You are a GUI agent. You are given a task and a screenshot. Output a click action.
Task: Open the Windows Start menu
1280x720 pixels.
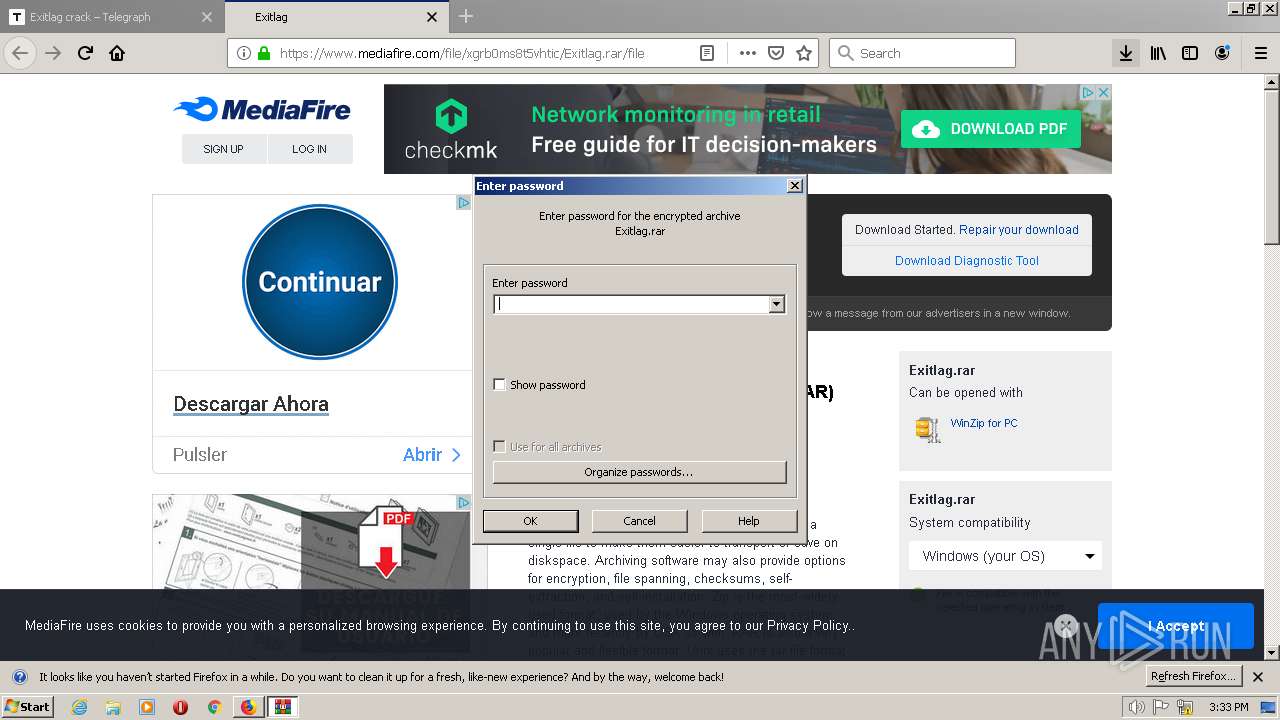28,707
